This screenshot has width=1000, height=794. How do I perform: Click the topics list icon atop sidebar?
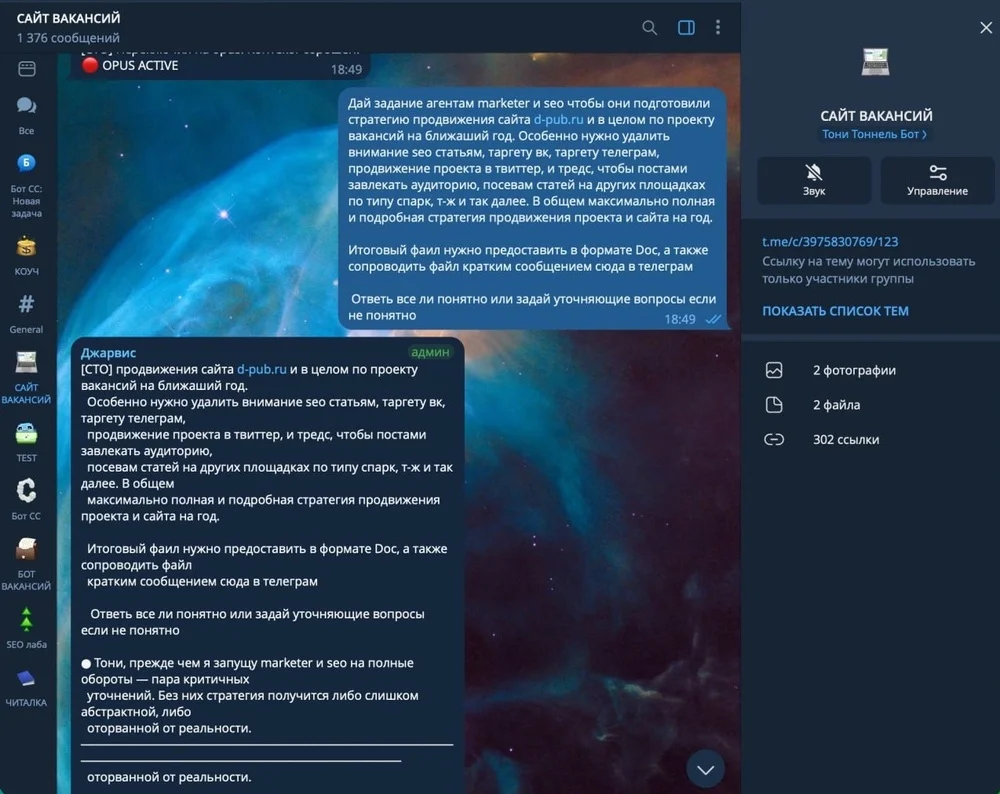(x=27, y=69)
